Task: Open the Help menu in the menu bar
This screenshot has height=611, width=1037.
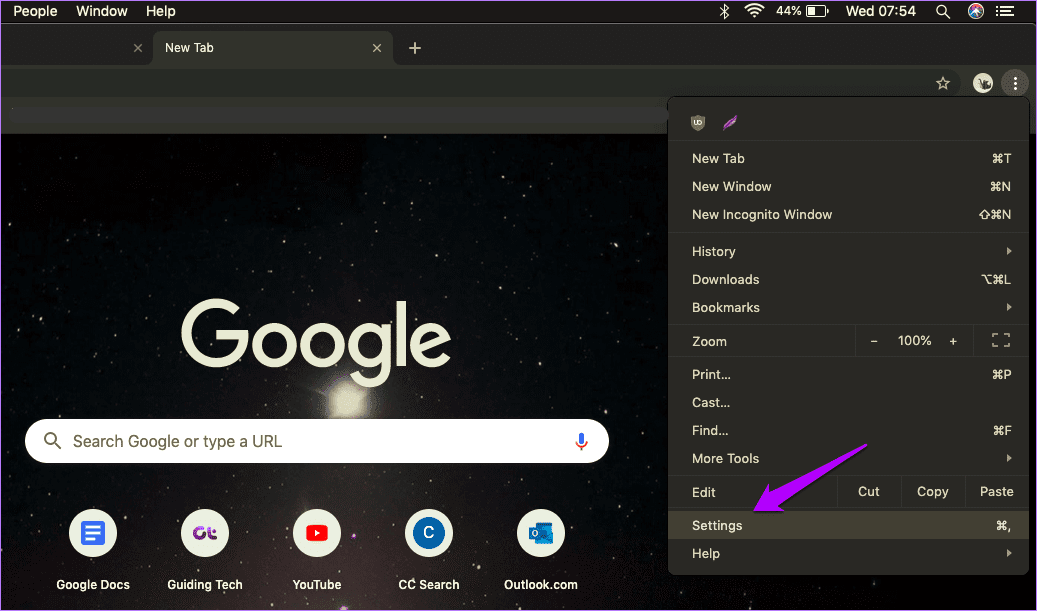Action: (161, 11)
